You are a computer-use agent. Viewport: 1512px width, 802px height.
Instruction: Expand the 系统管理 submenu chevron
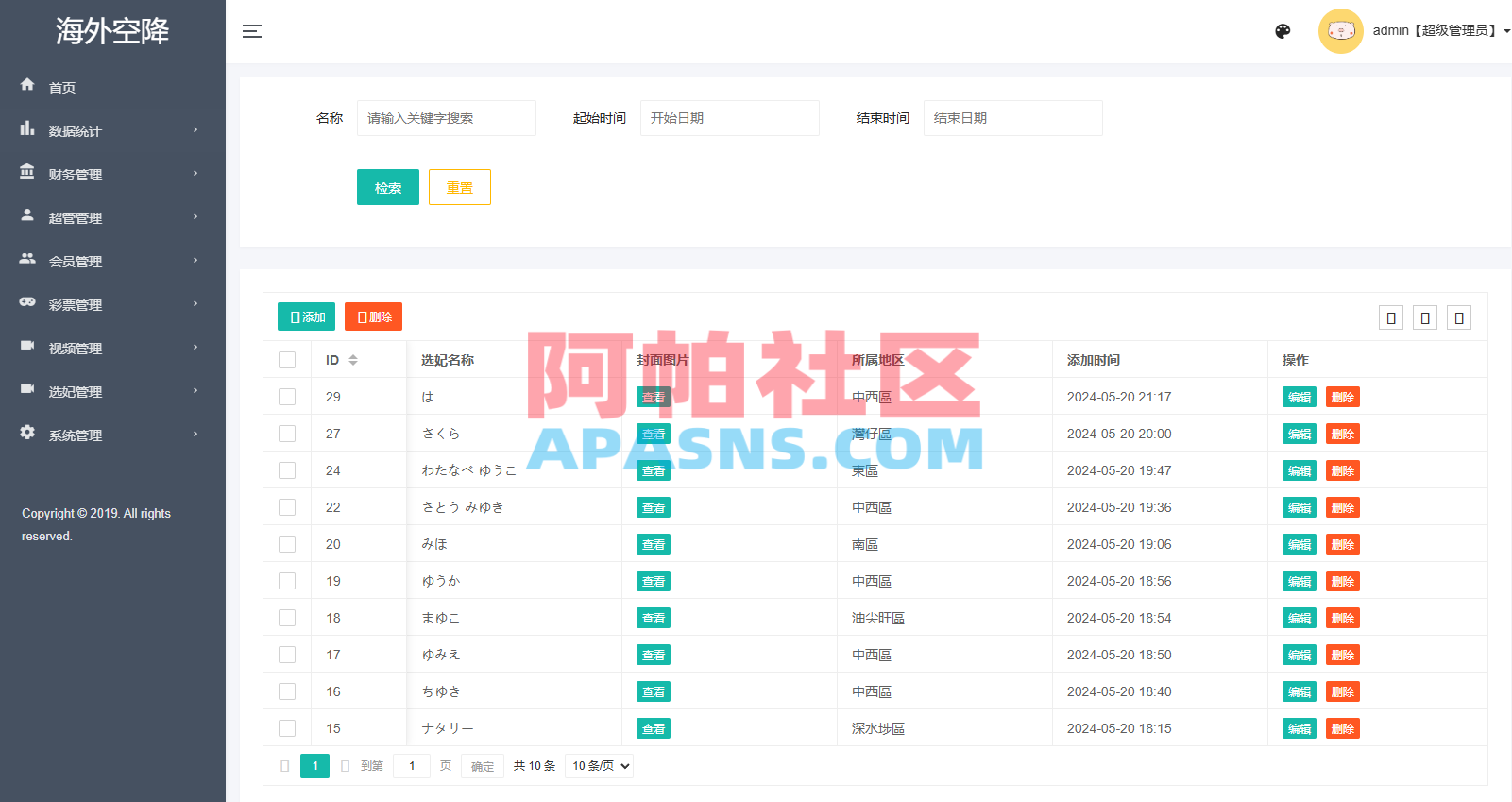[195, 435]
